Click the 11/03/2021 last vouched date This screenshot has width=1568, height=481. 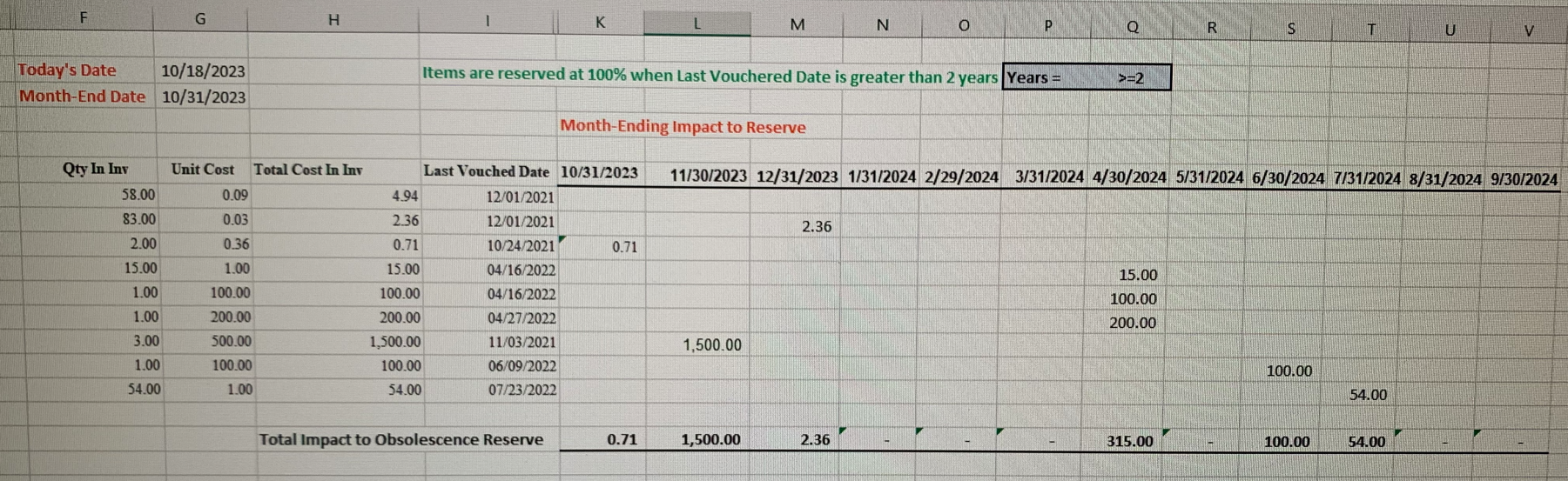pos(522,342)
